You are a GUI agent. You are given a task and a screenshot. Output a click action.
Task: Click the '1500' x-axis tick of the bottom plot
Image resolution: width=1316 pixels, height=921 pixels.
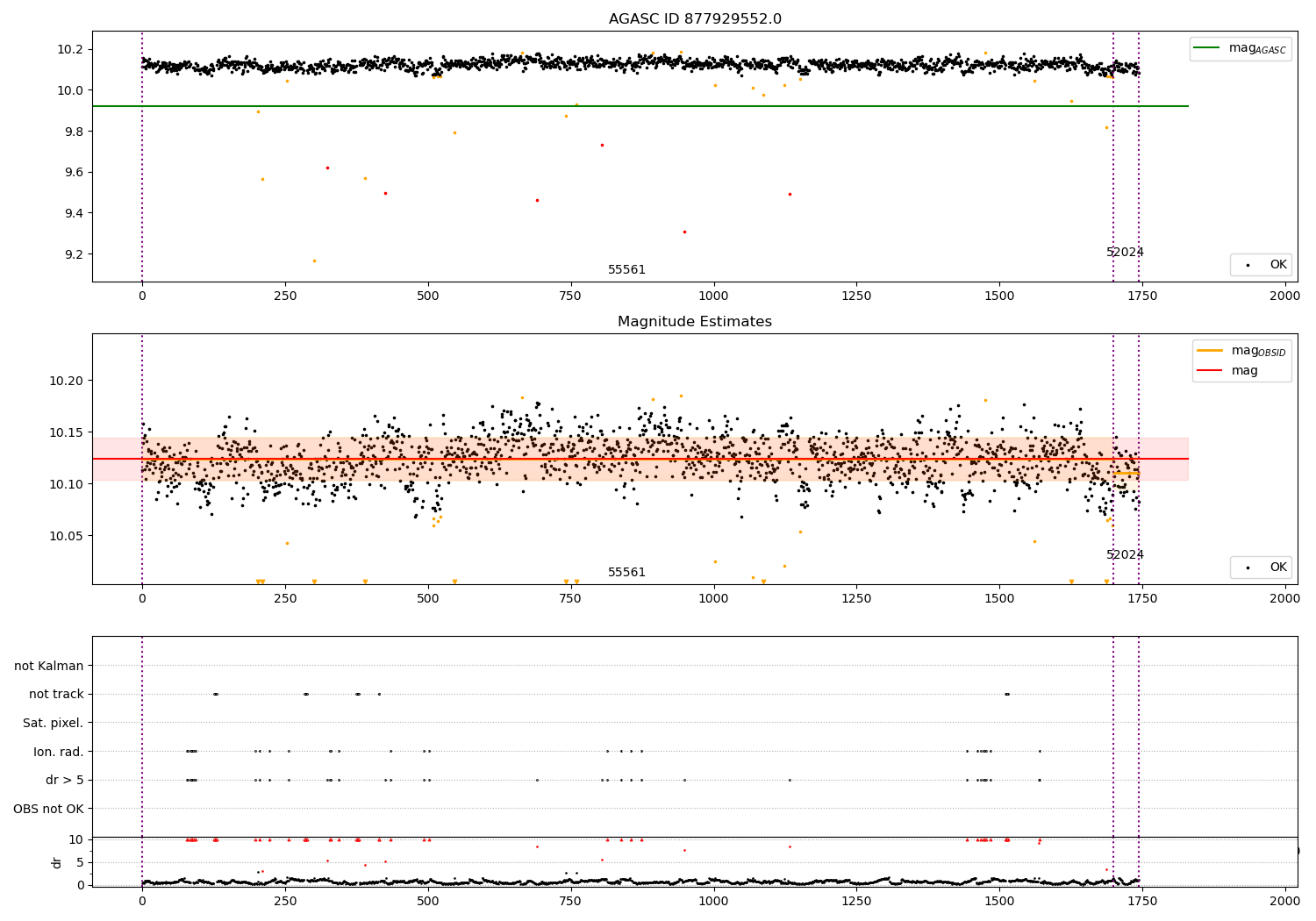coord(999,901)
